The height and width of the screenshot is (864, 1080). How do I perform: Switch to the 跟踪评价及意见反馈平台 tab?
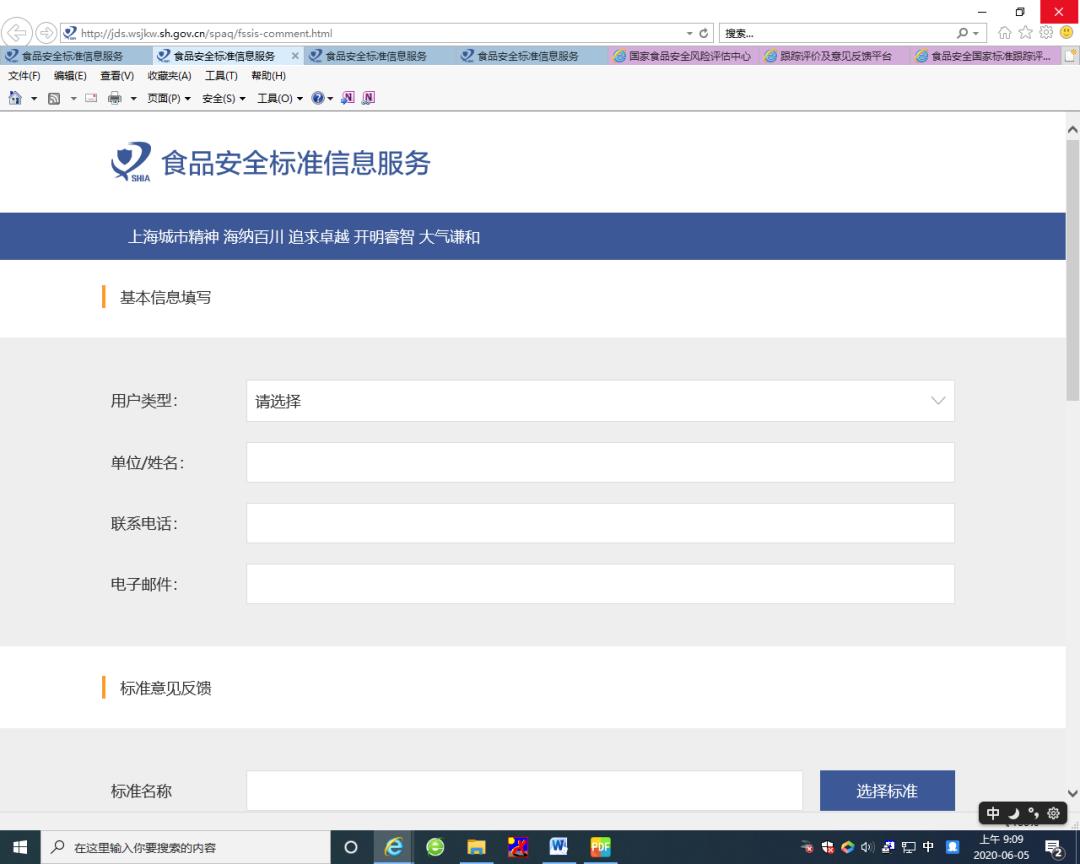pos(835,56)
